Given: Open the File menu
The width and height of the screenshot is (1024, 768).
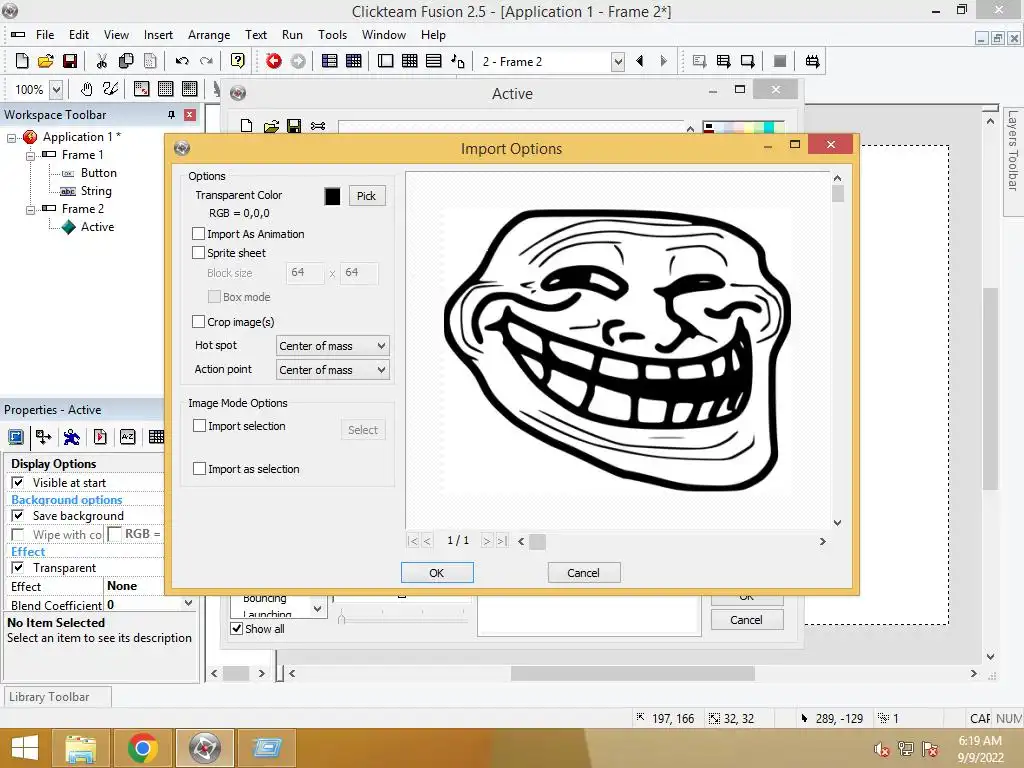Looking at the screenshot, I should (x=45, y=35).
